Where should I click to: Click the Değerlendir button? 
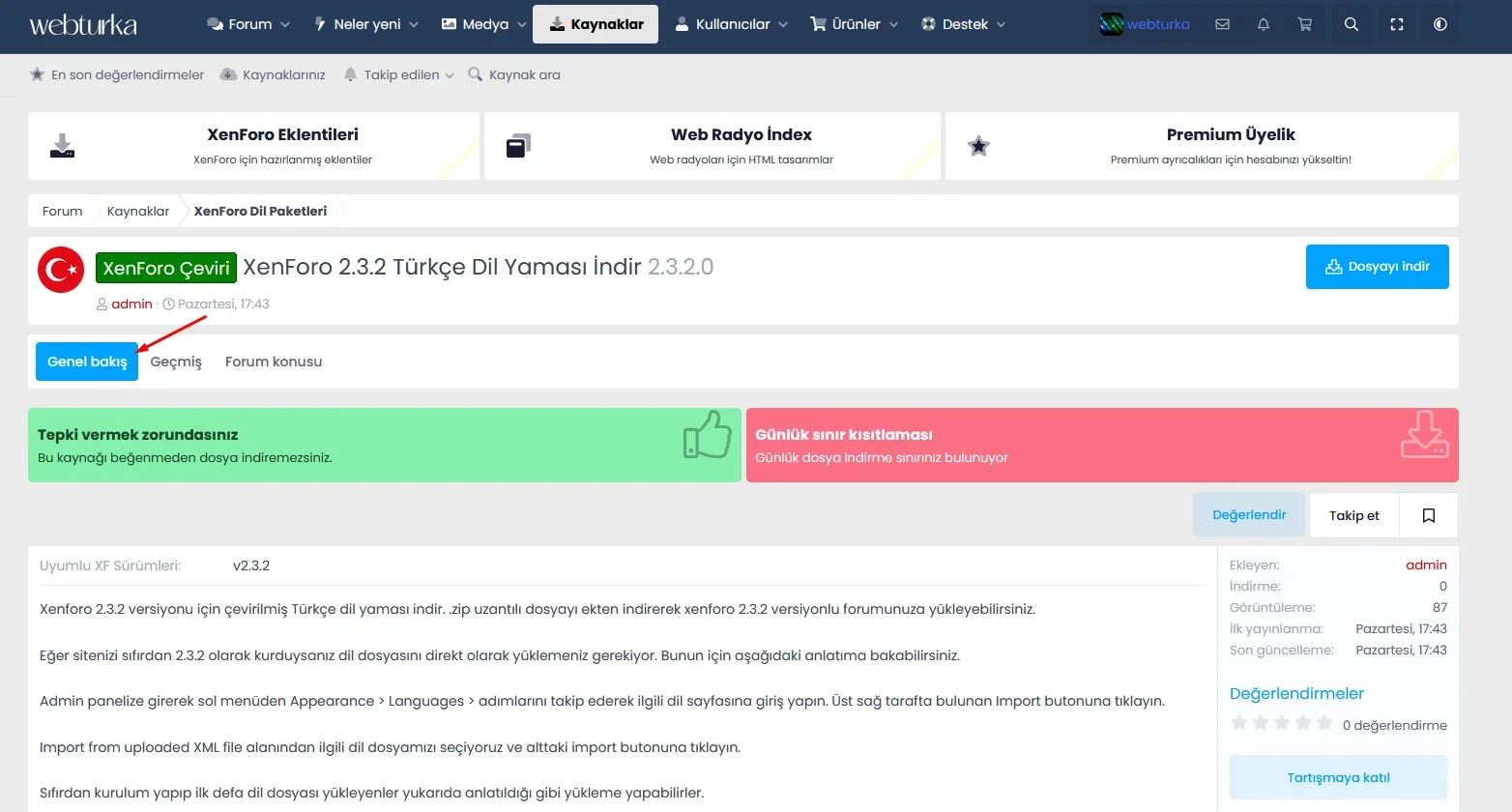click(x=1249, y=515)
